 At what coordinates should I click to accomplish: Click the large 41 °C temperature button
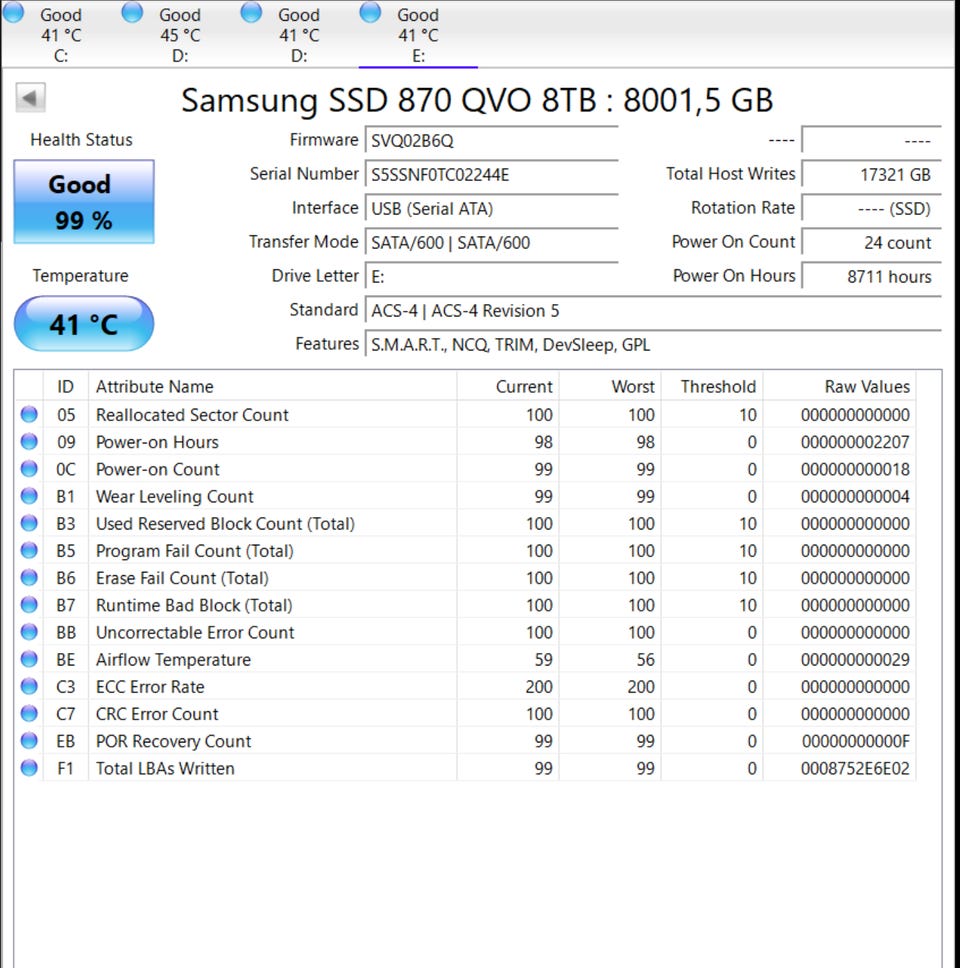pyautogui.click(x=84, y=324)
